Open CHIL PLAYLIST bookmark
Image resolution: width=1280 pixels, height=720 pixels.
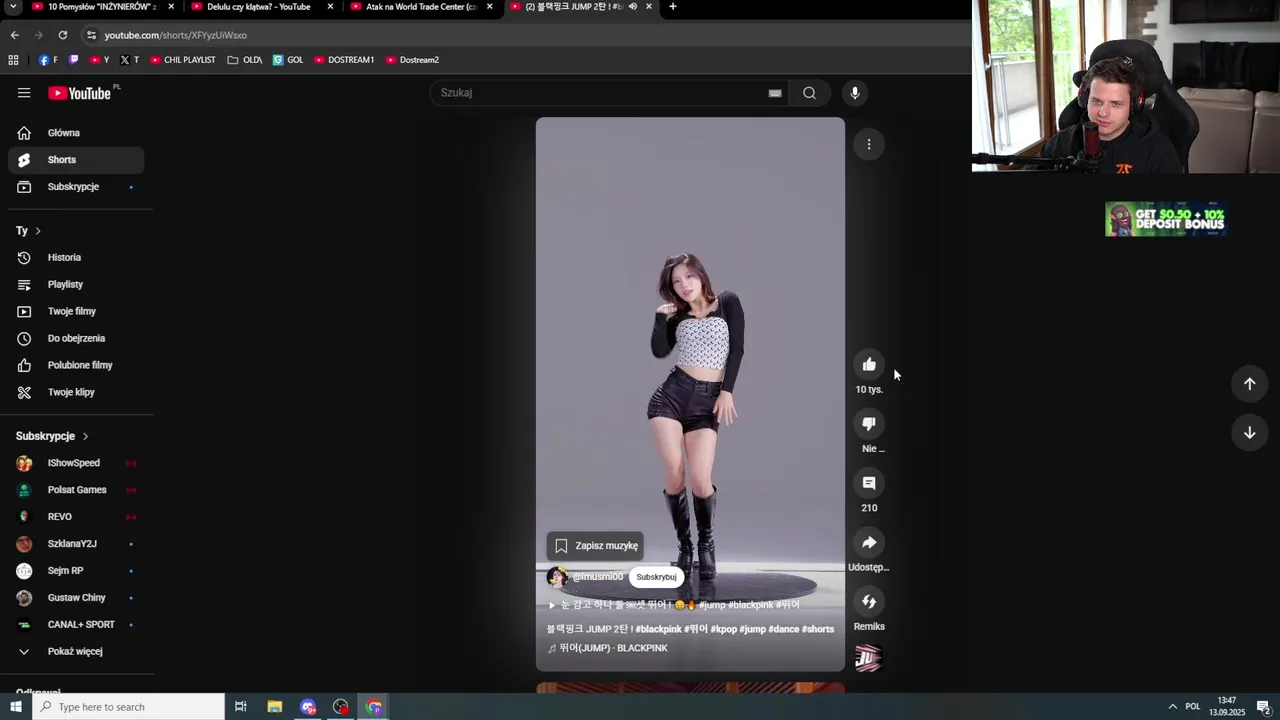[x=183, y=60]
